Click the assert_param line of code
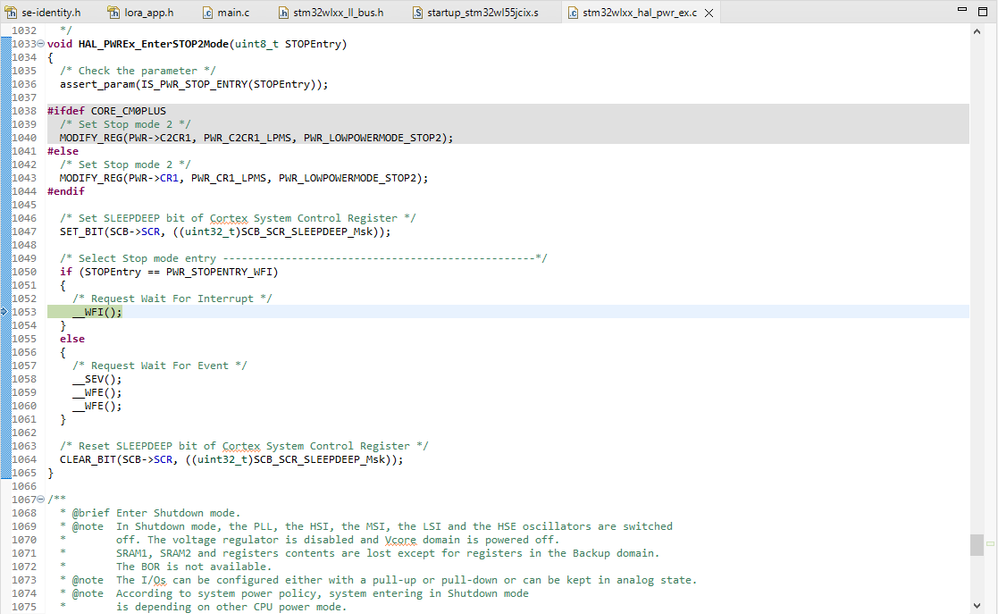 coord(194,84)
